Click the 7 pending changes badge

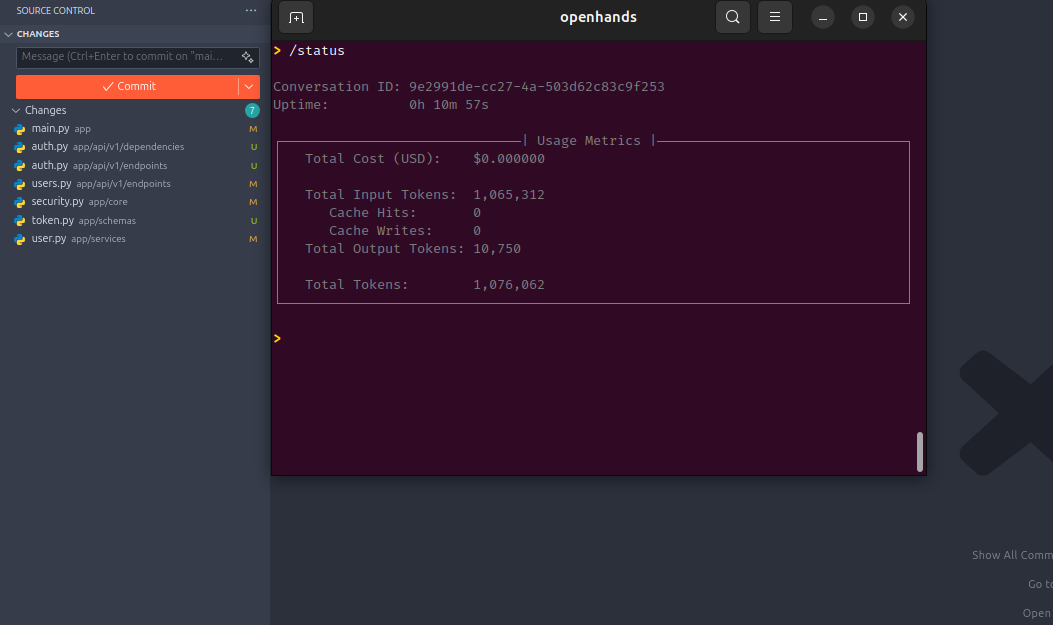(x=252, y=110)
